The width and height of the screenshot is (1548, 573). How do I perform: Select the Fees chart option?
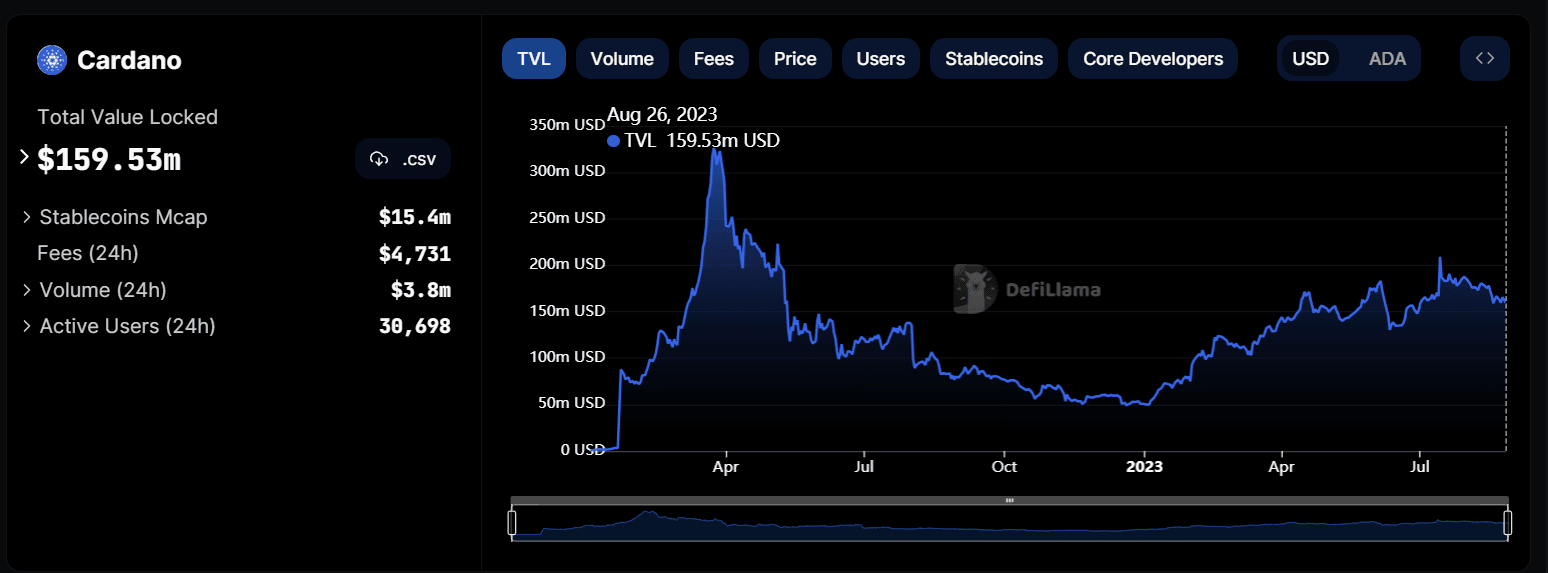click(x=714, y=59)
